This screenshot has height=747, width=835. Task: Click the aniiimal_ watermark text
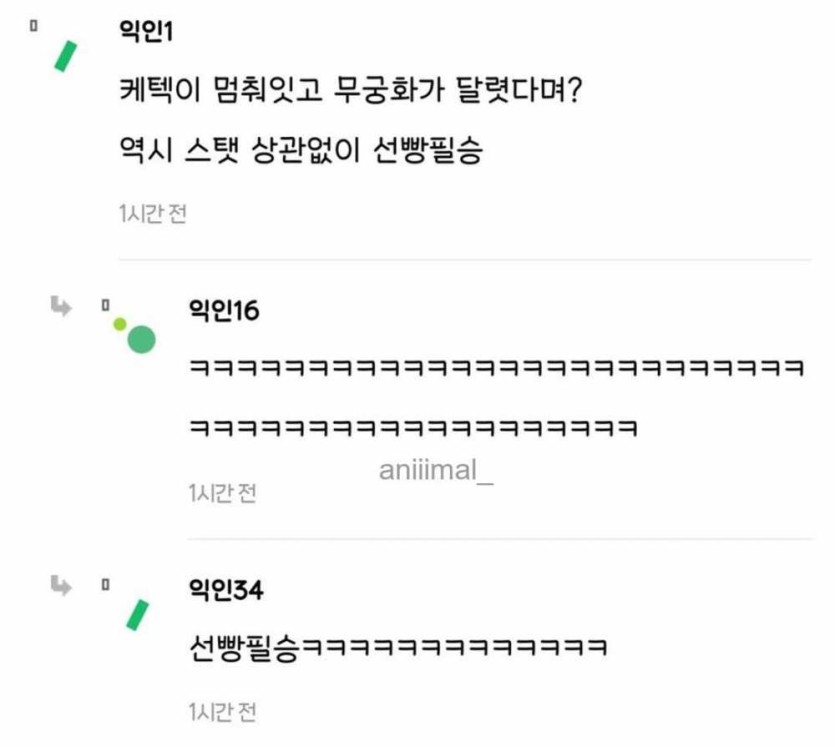[436, 470]
